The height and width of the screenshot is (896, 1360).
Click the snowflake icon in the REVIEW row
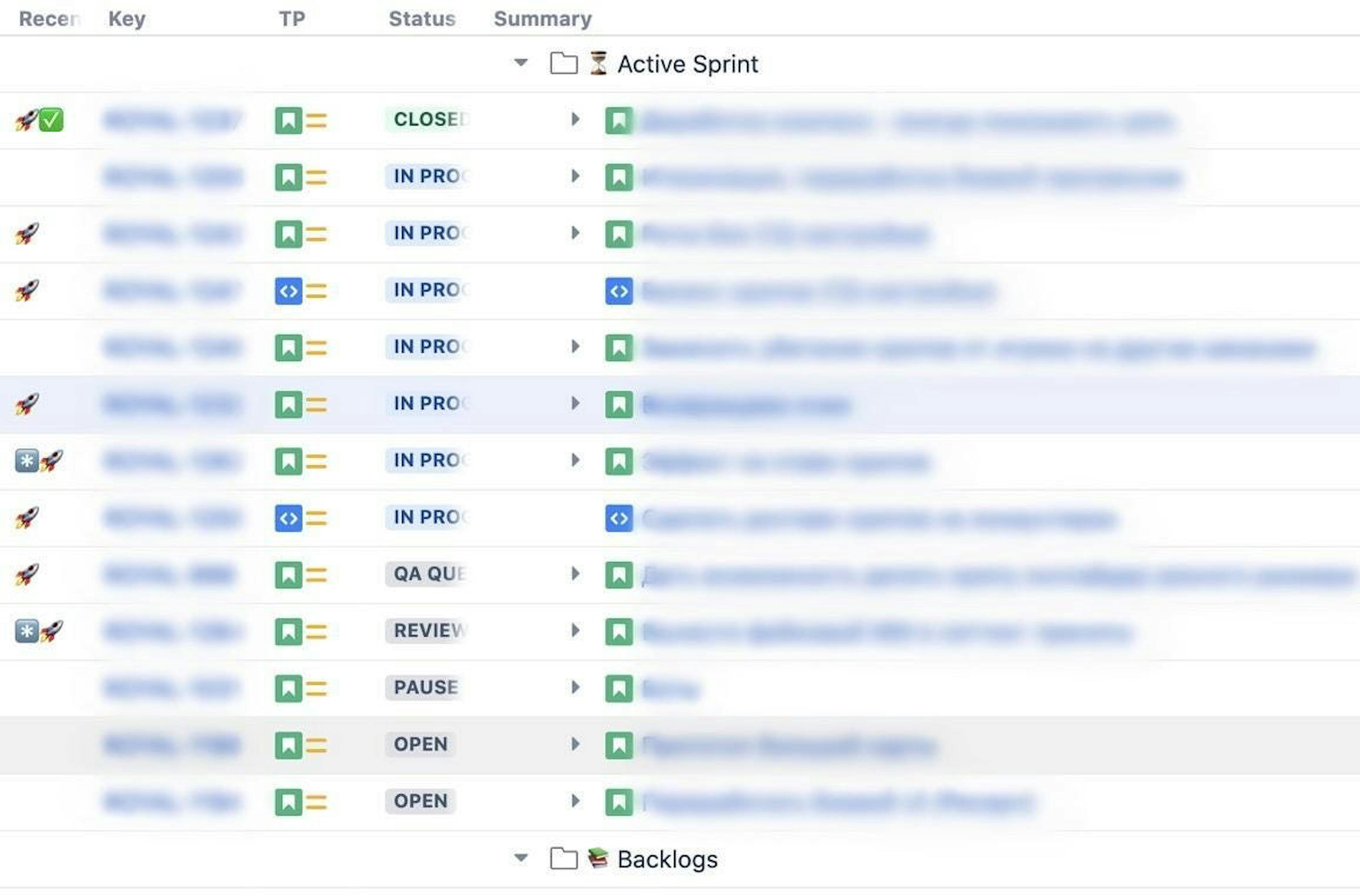(x=26, y=631)
